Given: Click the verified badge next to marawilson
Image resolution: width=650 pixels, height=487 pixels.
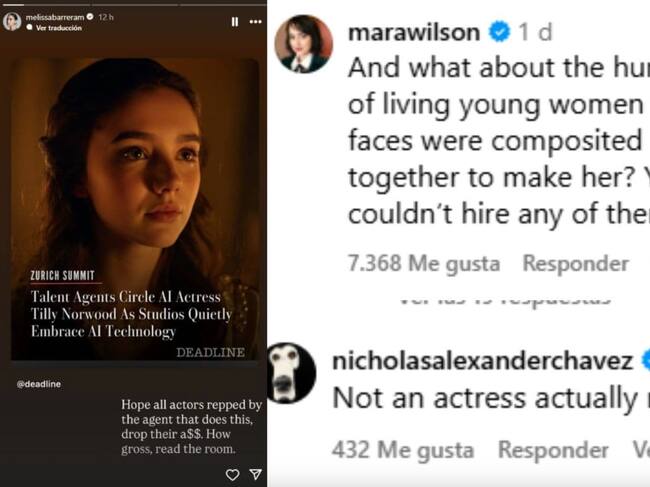Looking at the screenshot, I should pos(498,32).
